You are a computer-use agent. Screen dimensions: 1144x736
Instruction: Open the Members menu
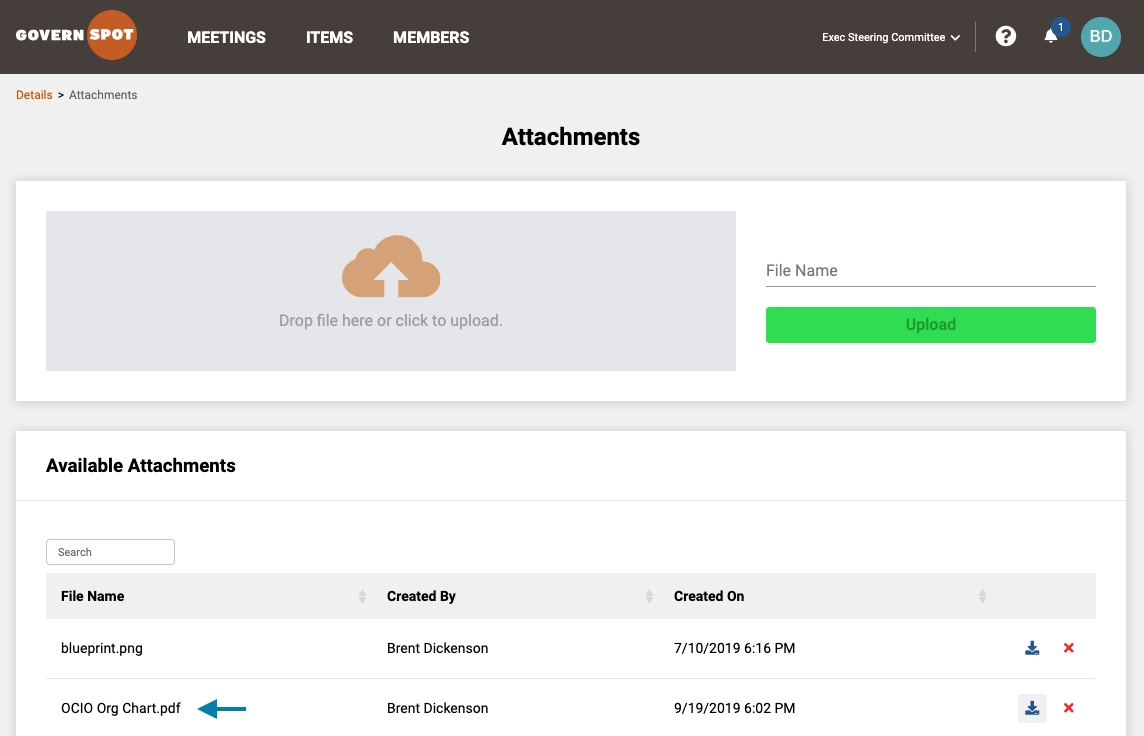click(x=431, y=37)
